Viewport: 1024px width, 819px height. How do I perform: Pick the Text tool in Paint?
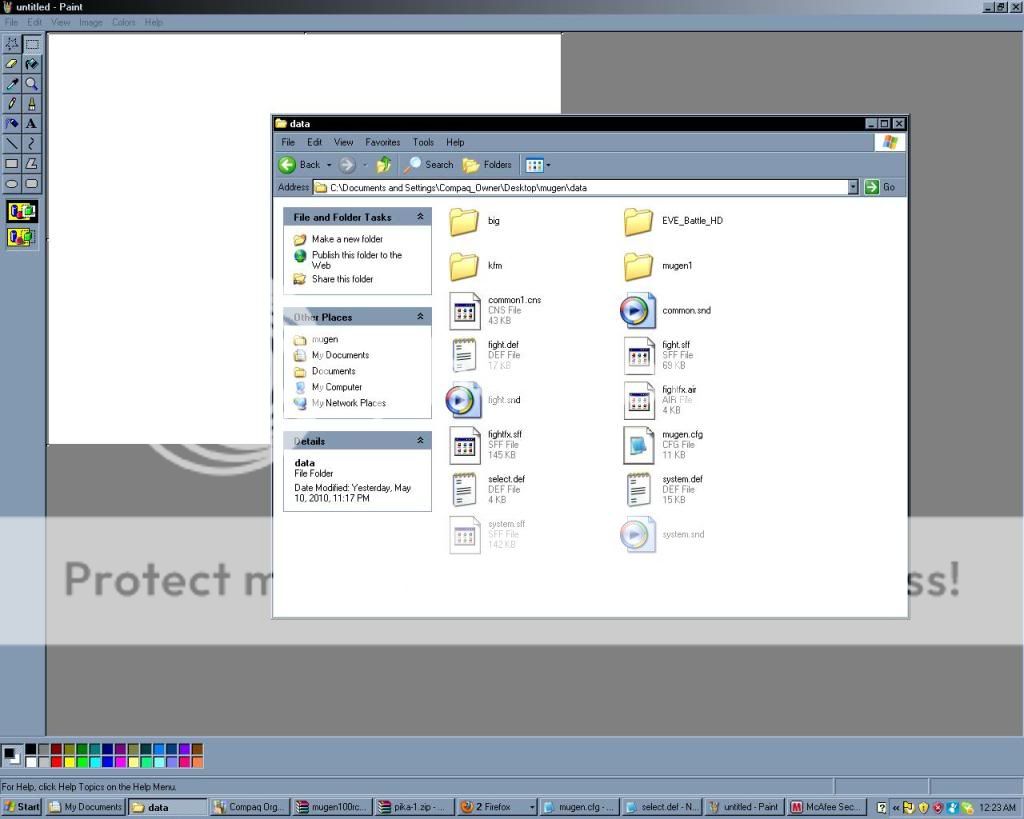pyautogui.click(x=32, y=124)
